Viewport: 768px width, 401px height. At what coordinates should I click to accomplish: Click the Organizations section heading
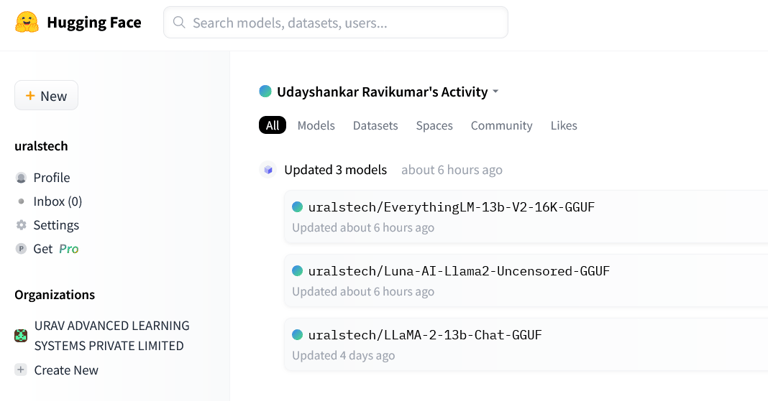55,295
